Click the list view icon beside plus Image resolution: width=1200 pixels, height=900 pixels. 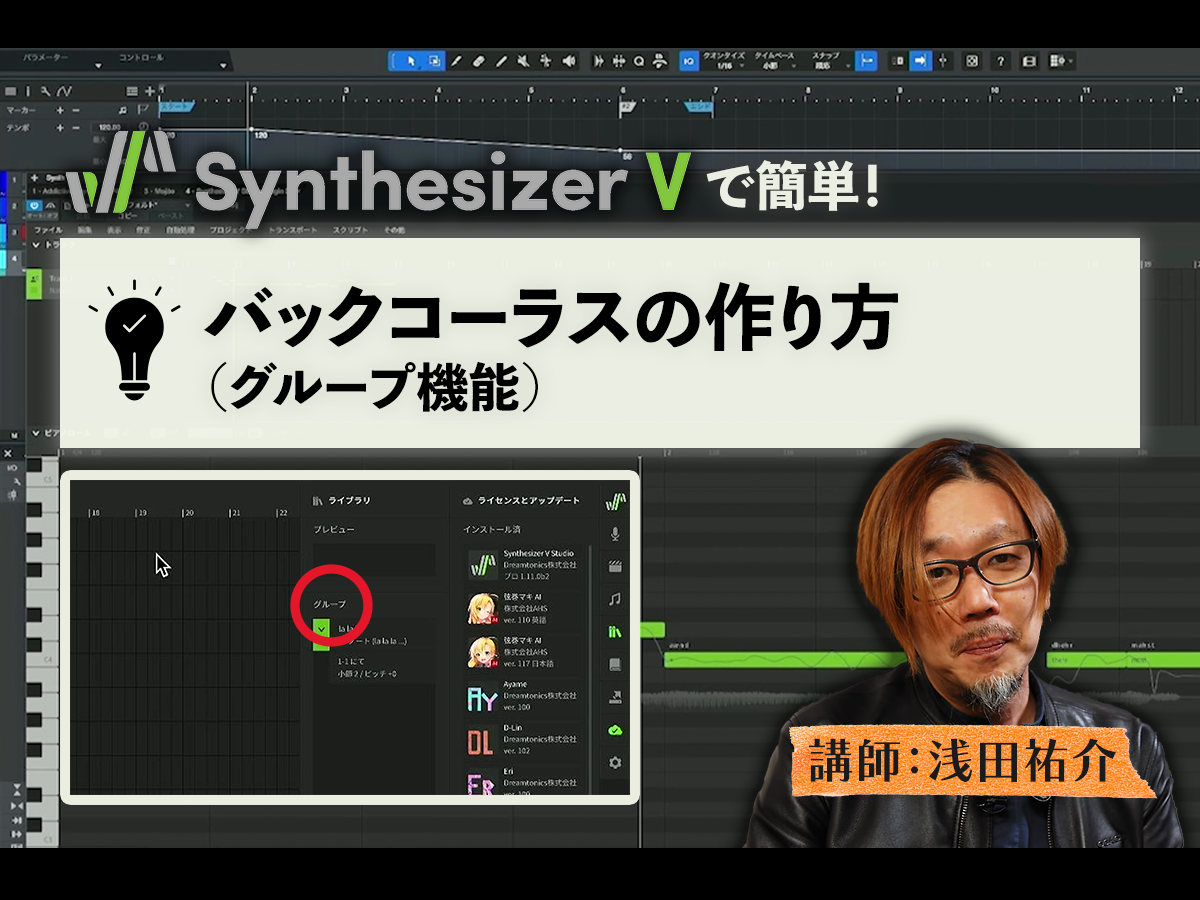click(x=134, y=91)
